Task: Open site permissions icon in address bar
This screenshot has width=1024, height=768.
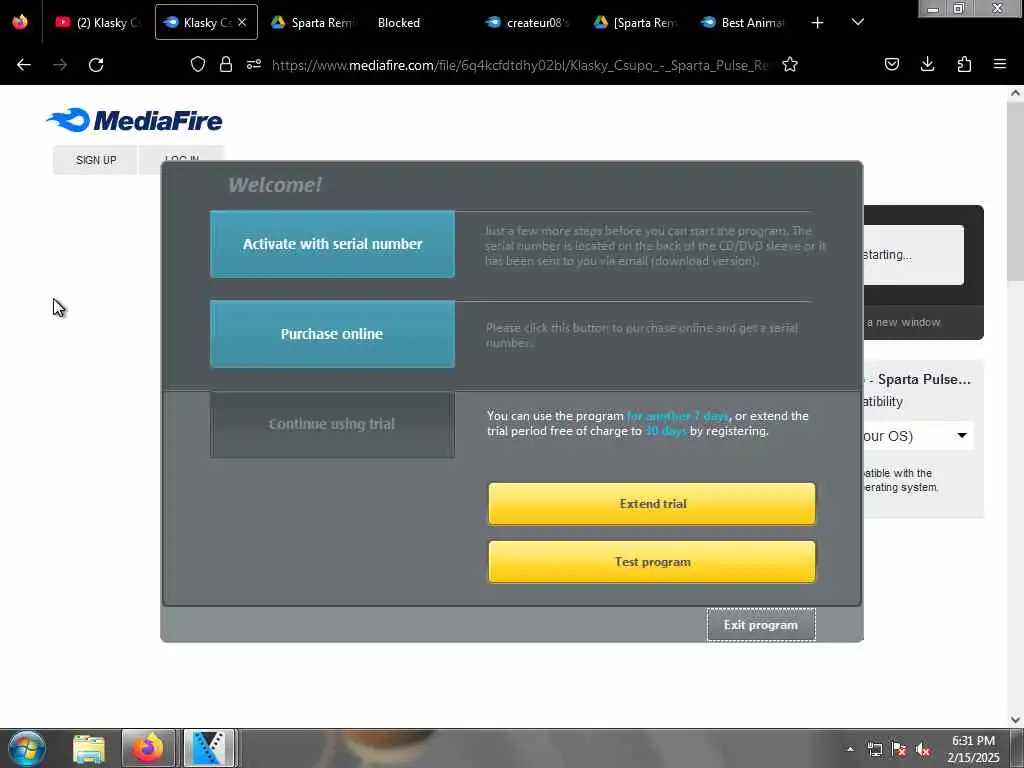Action: click(254, 64)
